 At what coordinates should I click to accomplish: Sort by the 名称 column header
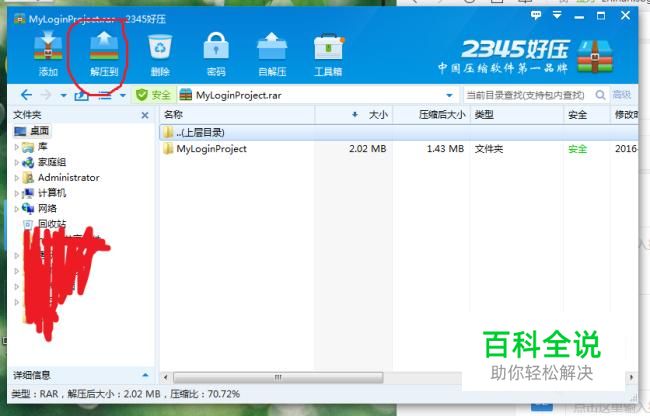pos(237,115)
